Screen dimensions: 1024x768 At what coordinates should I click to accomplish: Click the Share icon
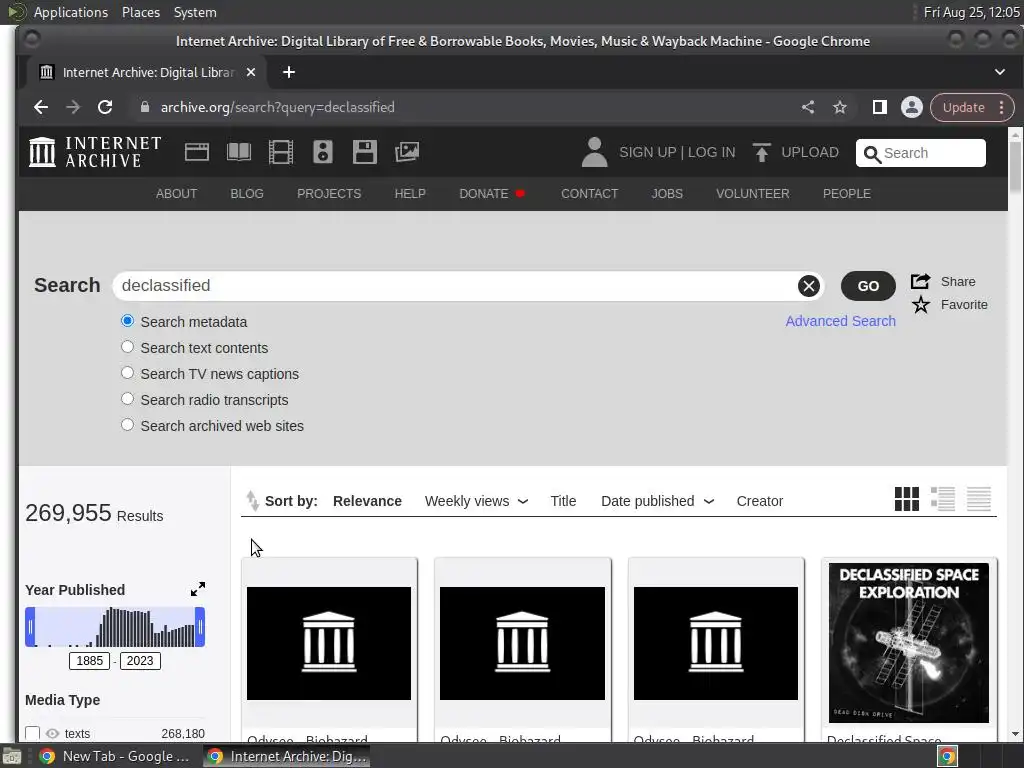click(920, 281)
